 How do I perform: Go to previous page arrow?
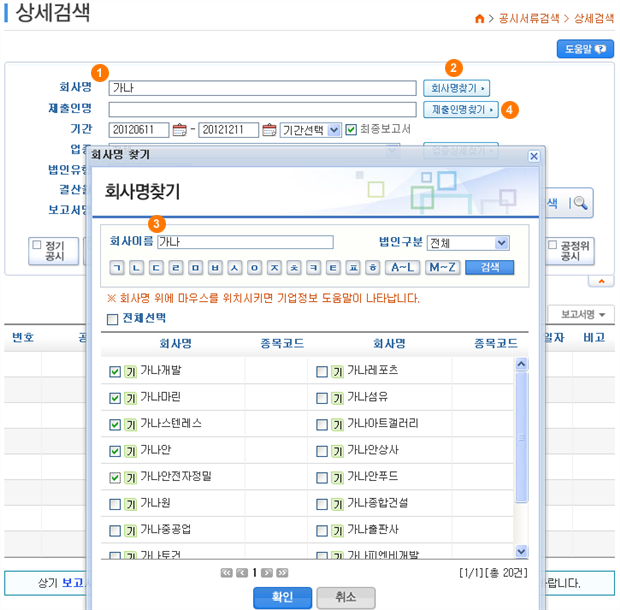(241, 573)
